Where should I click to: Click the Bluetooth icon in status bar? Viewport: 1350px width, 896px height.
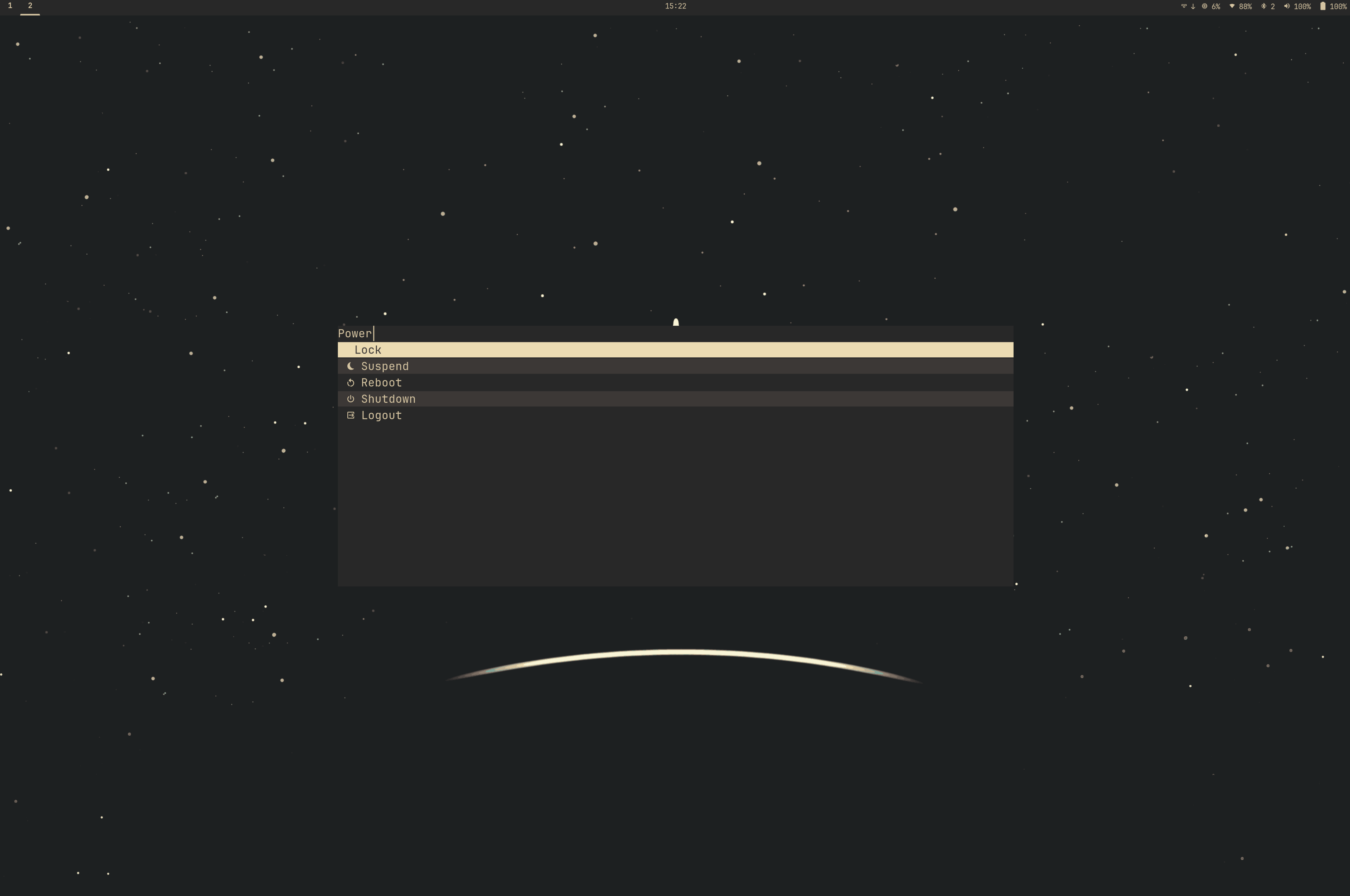pos(1263,6)
